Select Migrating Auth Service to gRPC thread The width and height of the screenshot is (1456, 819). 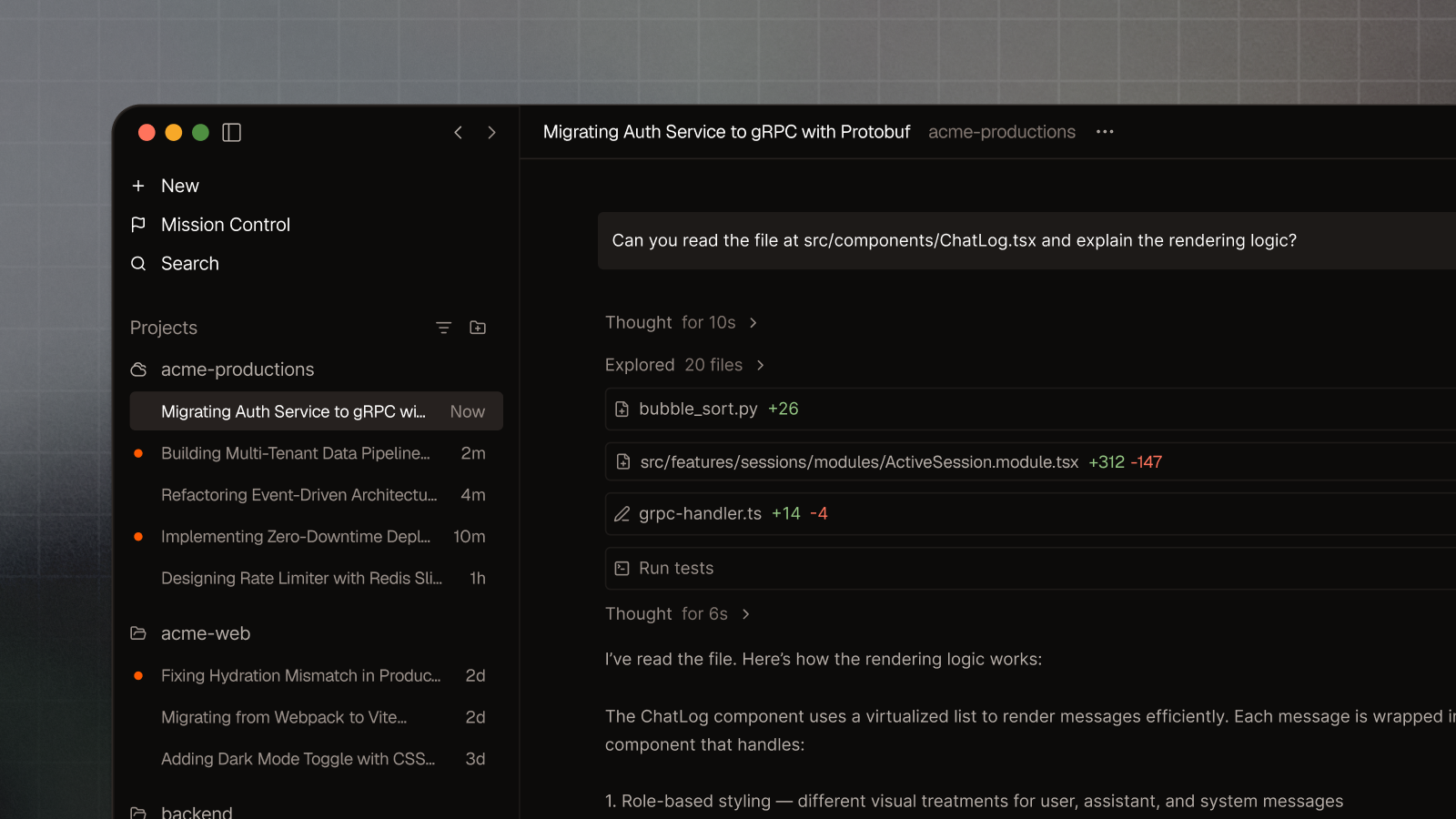[x=317, y=411]
